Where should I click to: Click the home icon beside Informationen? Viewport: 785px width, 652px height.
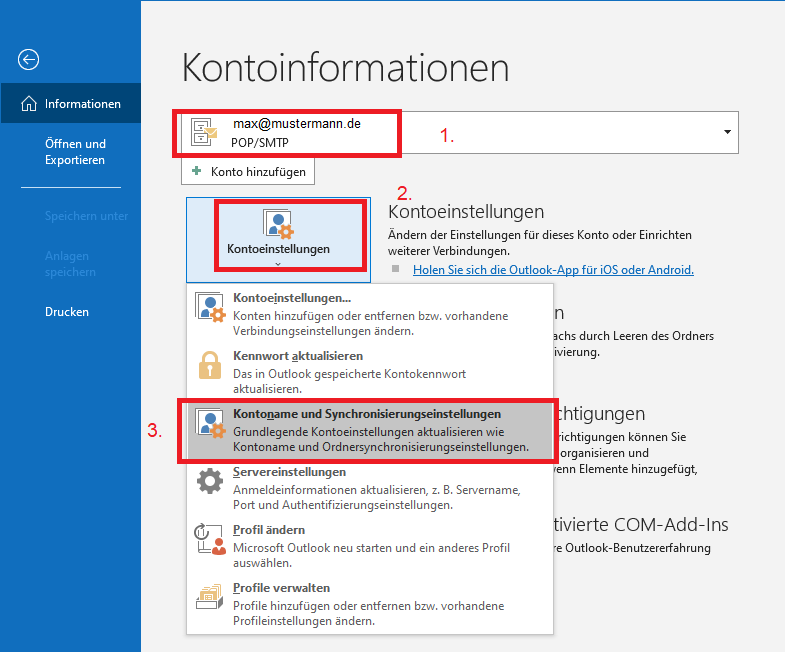[x=29, y=104]
